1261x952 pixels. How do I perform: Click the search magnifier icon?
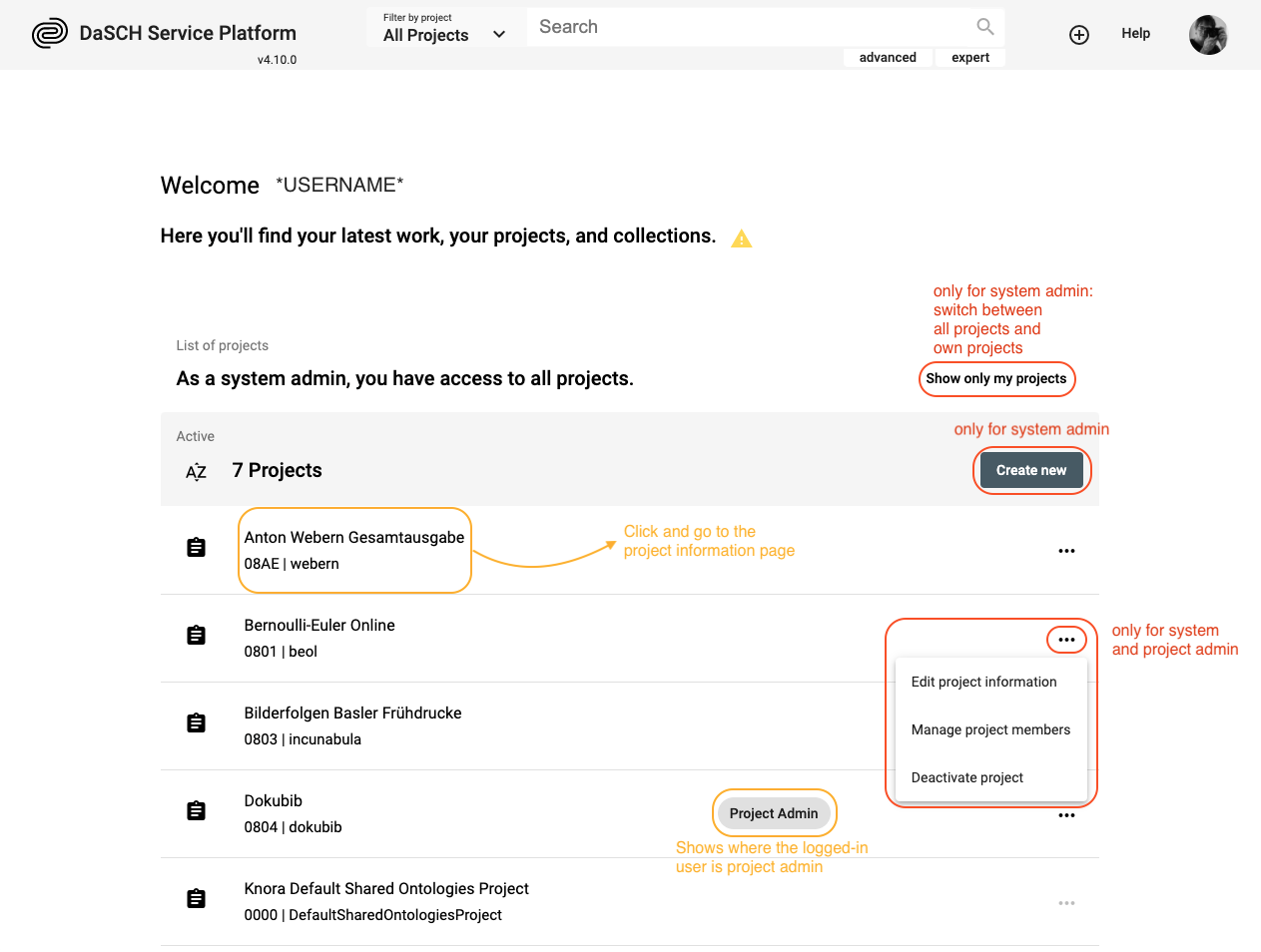point(985,27)
